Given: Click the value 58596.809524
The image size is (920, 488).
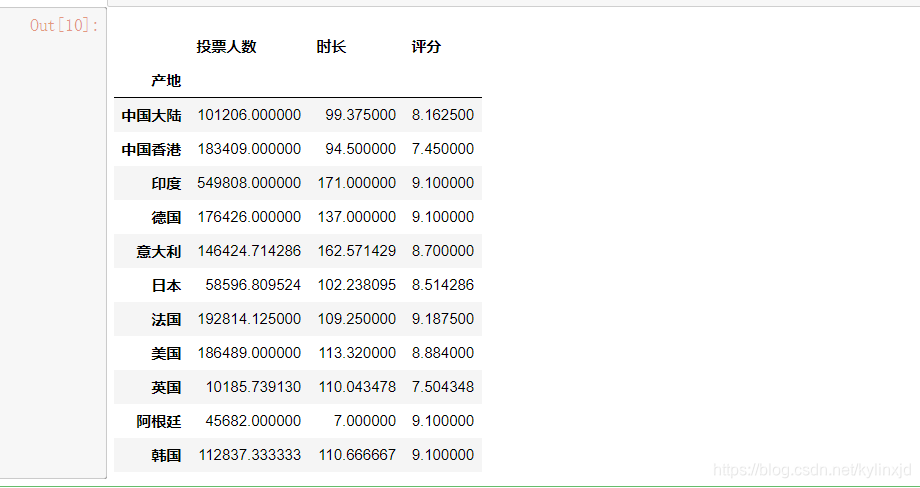Looking at the screenshot, I should click(253, 285).
